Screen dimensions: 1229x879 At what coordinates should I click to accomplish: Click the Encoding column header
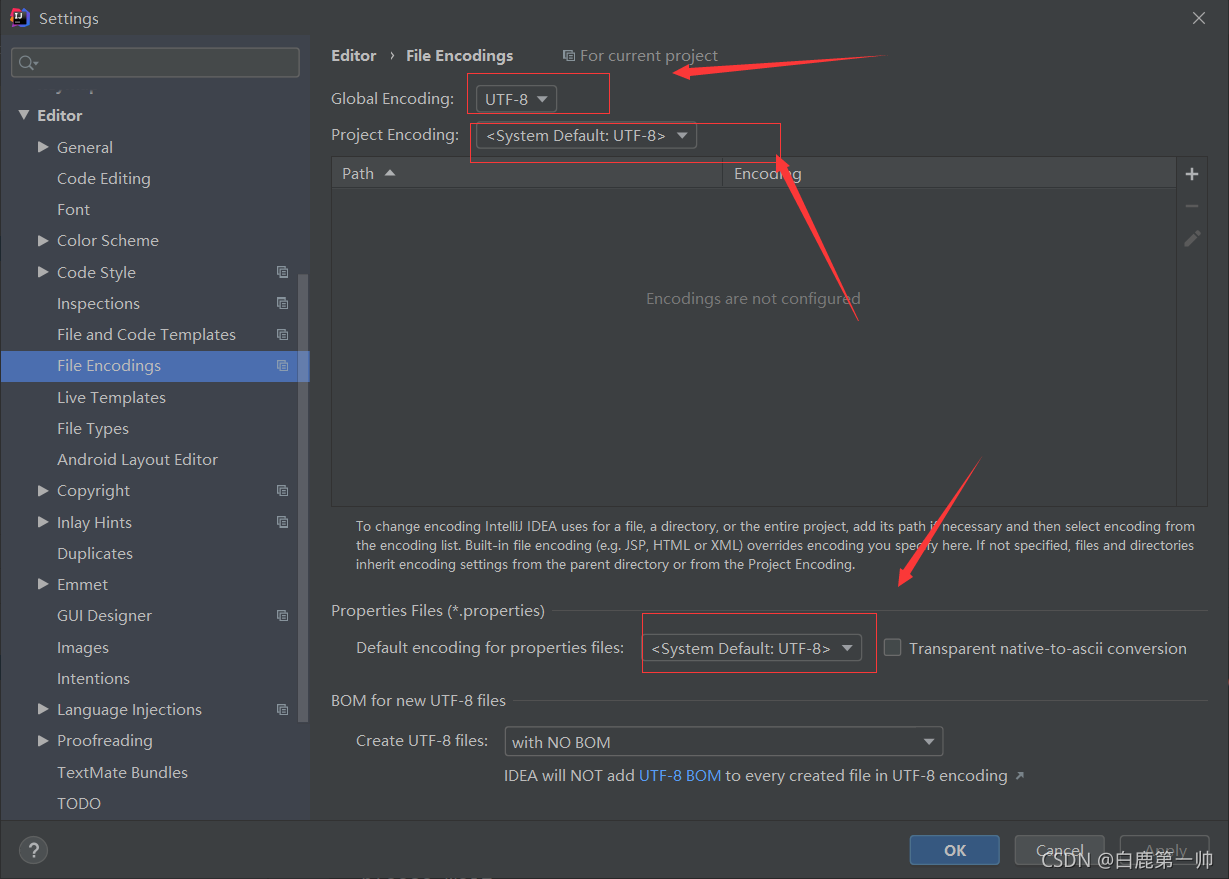pyautogui.click(x=949, y=173)
